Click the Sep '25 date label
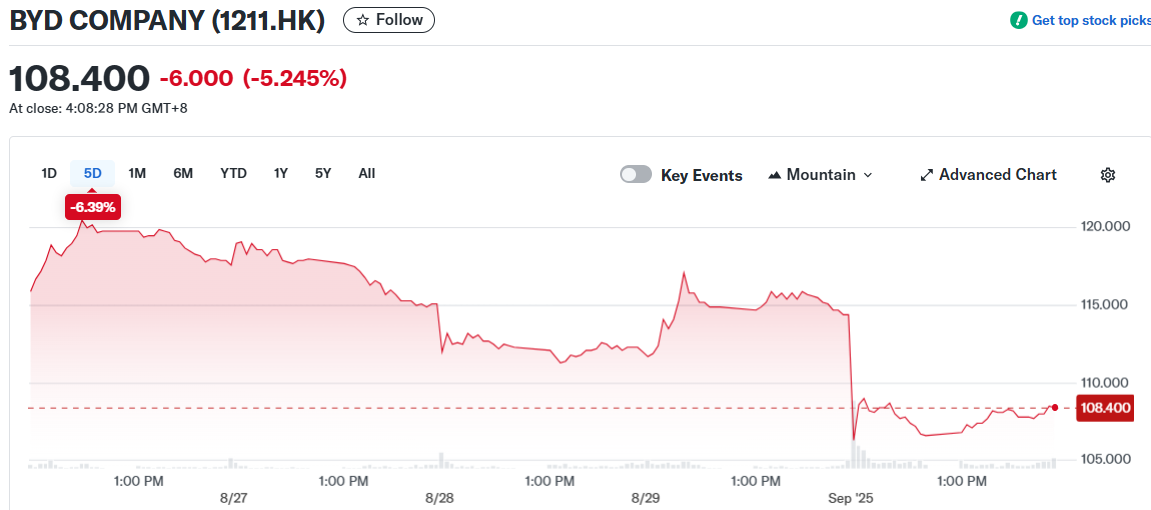This screenshot has height=510, width=1151. pos(851,498)
